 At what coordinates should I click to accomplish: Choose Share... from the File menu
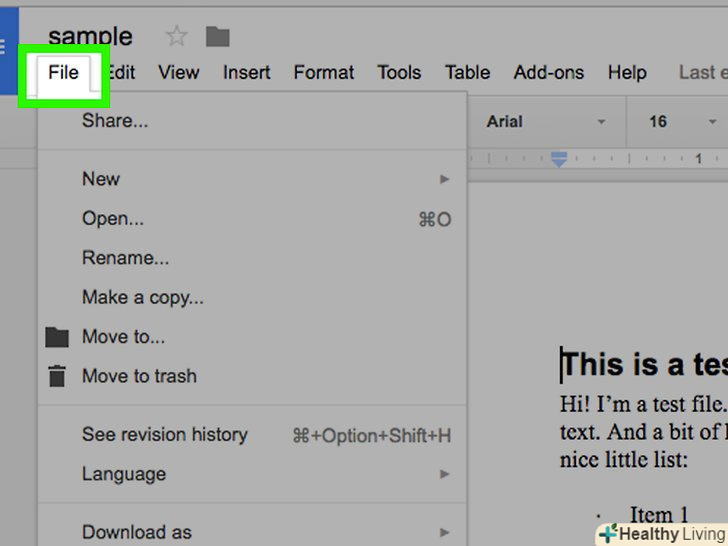pyautogui.click(x=252, y=121)
